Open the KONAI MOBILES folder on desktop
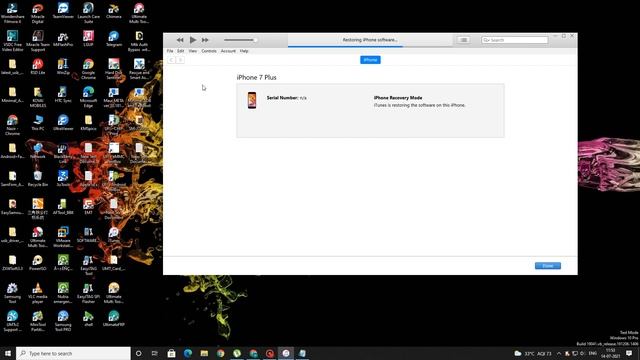This screenshot has width=640, height=360. tap(38, 97)
